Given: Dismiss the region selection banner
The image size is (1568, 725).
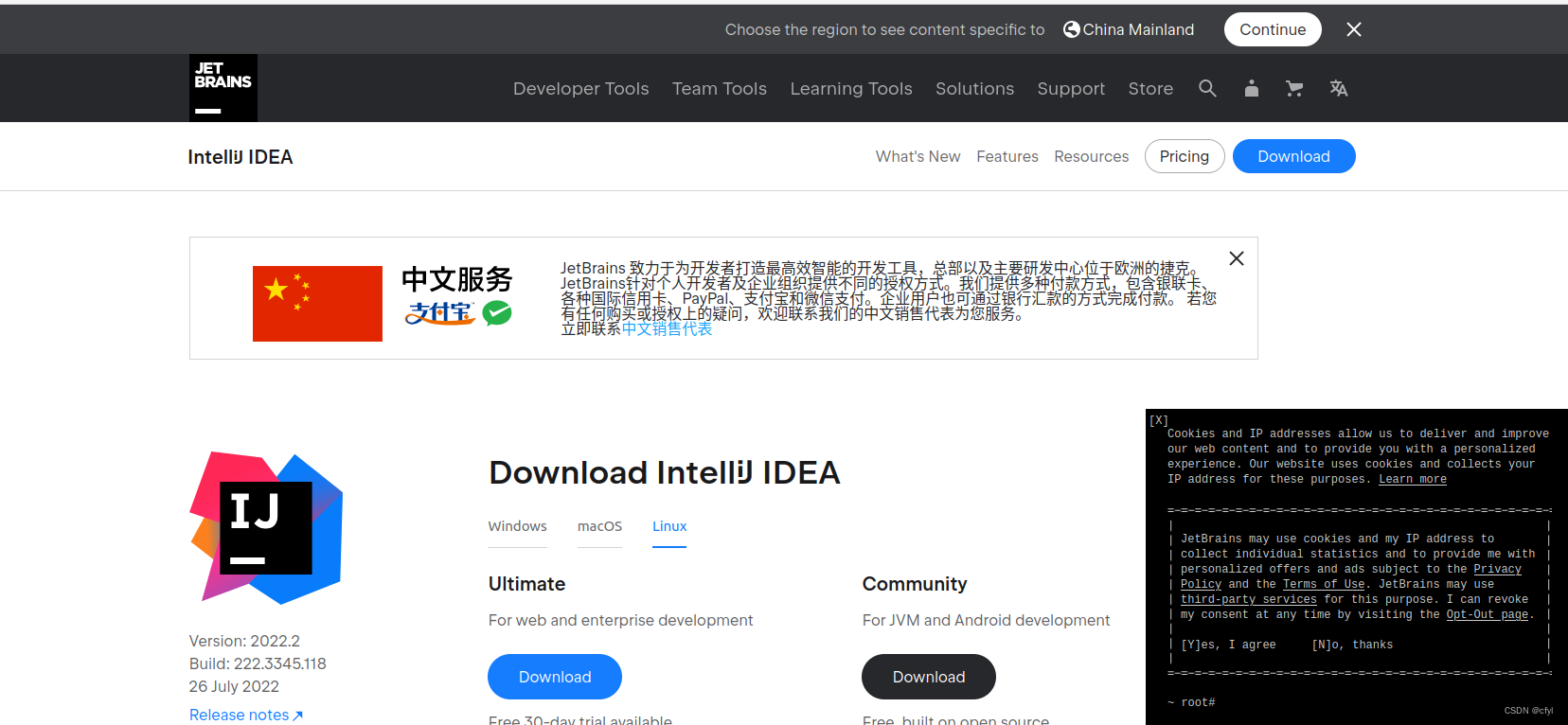Looking at the screenshot, I should (x=1354, y=29).
